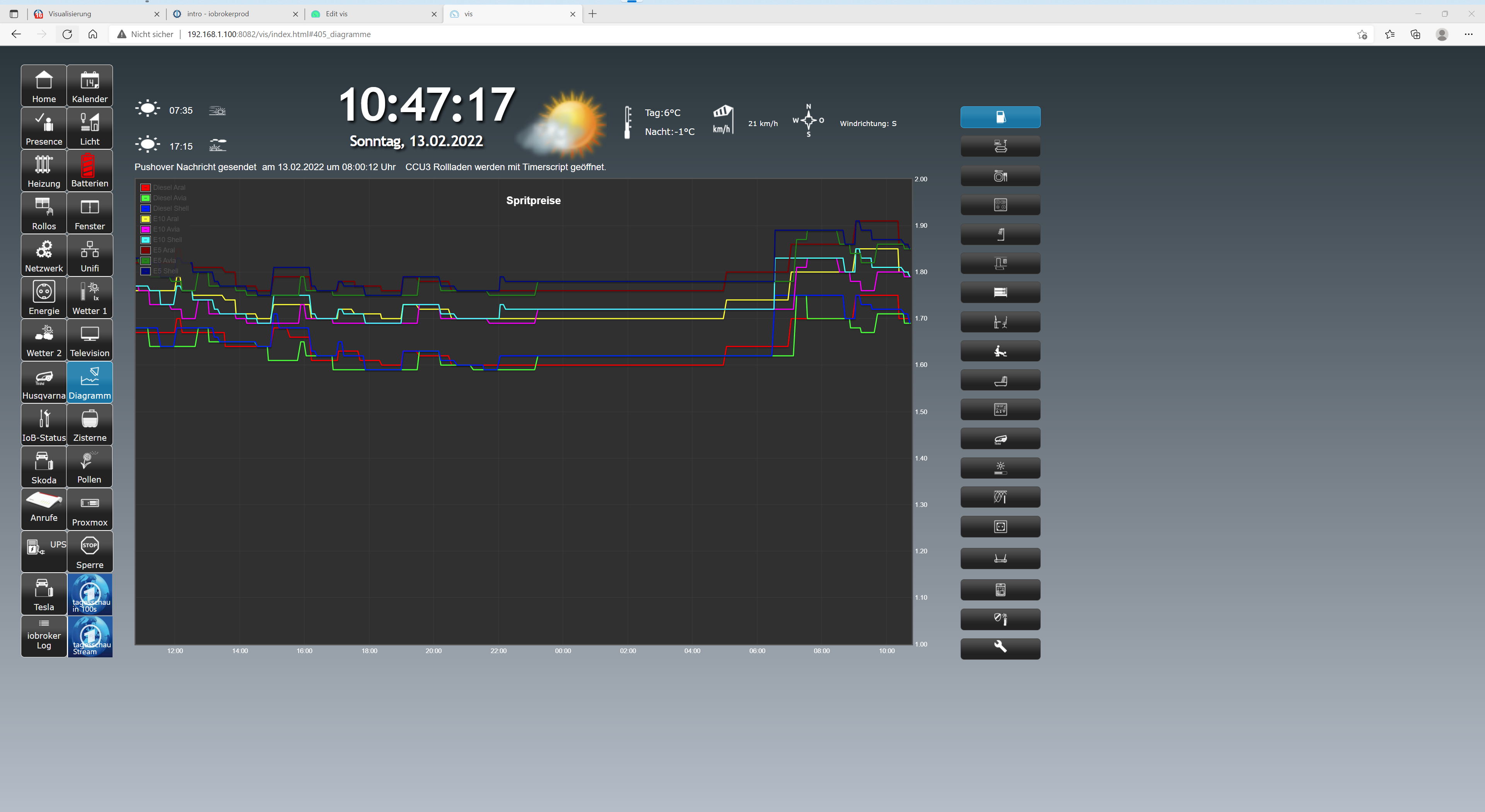Open the Heizung radiator tile
Image resolution: width=1485 pixels, height=812 pixels.
point(44,171)
